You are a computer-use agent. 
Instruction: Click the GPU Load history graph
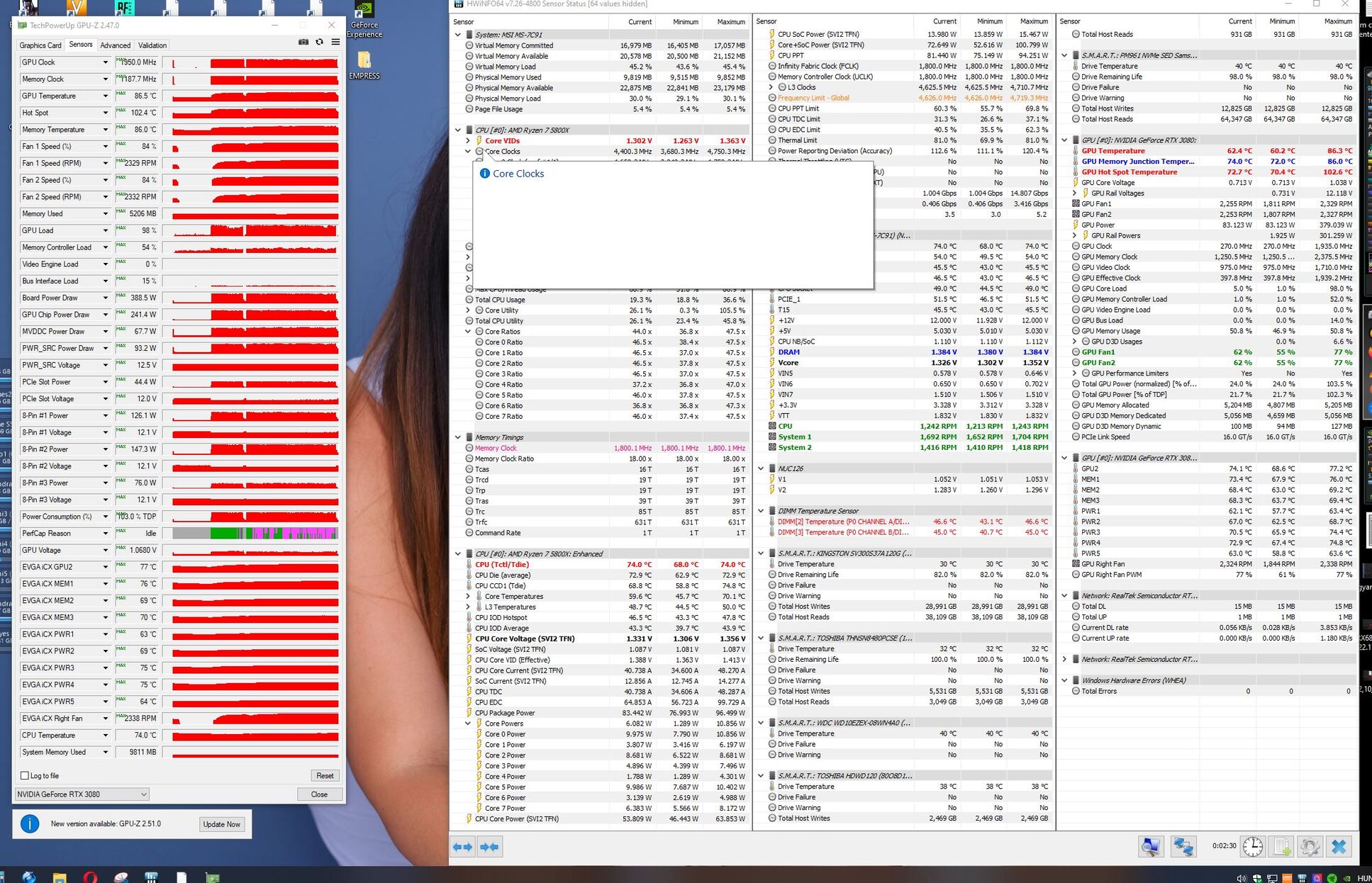tap(250, 230)
